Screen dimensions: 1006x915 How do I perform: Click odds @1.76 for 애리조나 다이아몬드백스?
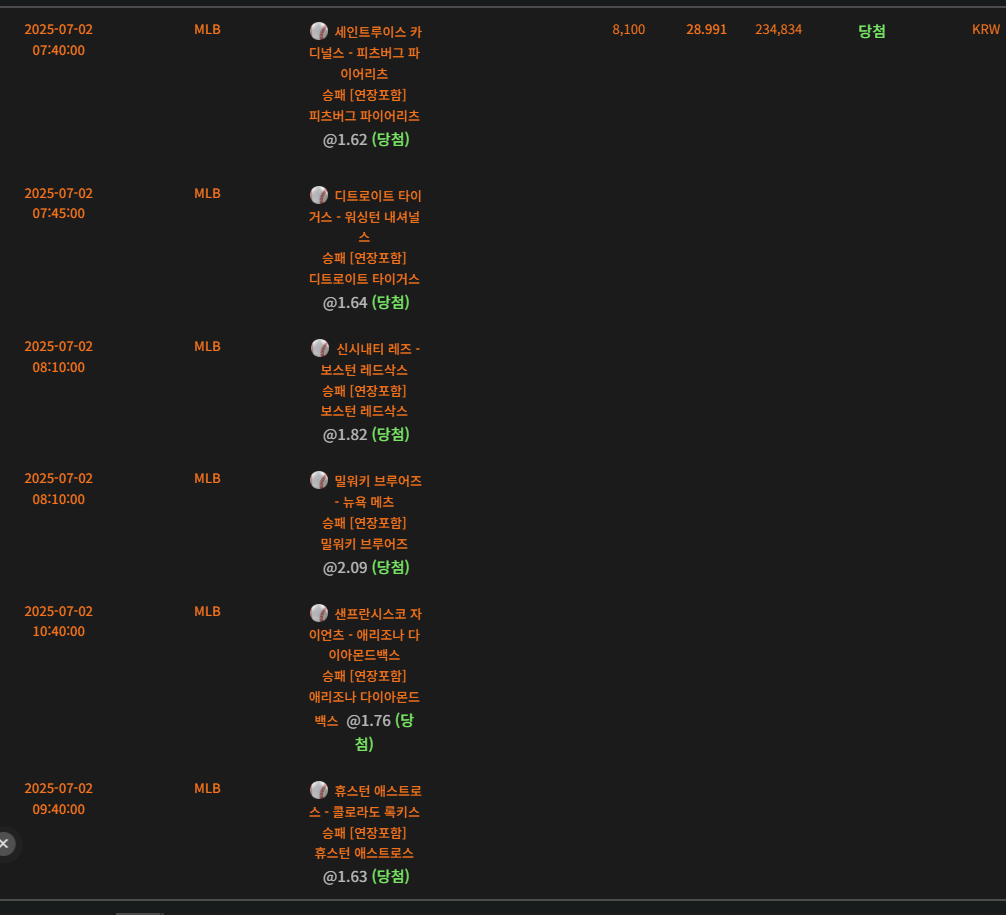[x=368, y=721]
